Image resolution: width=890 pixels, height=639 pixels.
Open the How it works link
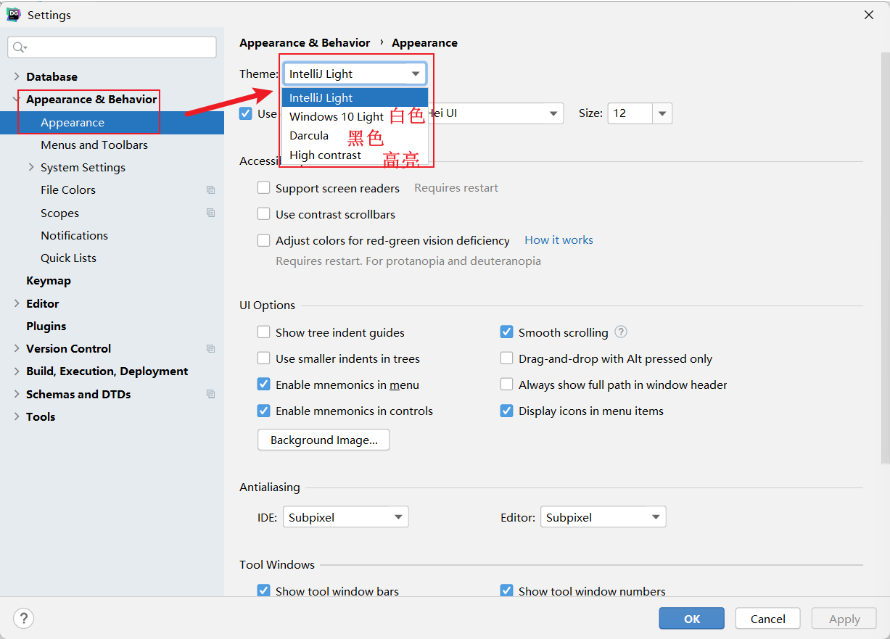pos(559,240)
